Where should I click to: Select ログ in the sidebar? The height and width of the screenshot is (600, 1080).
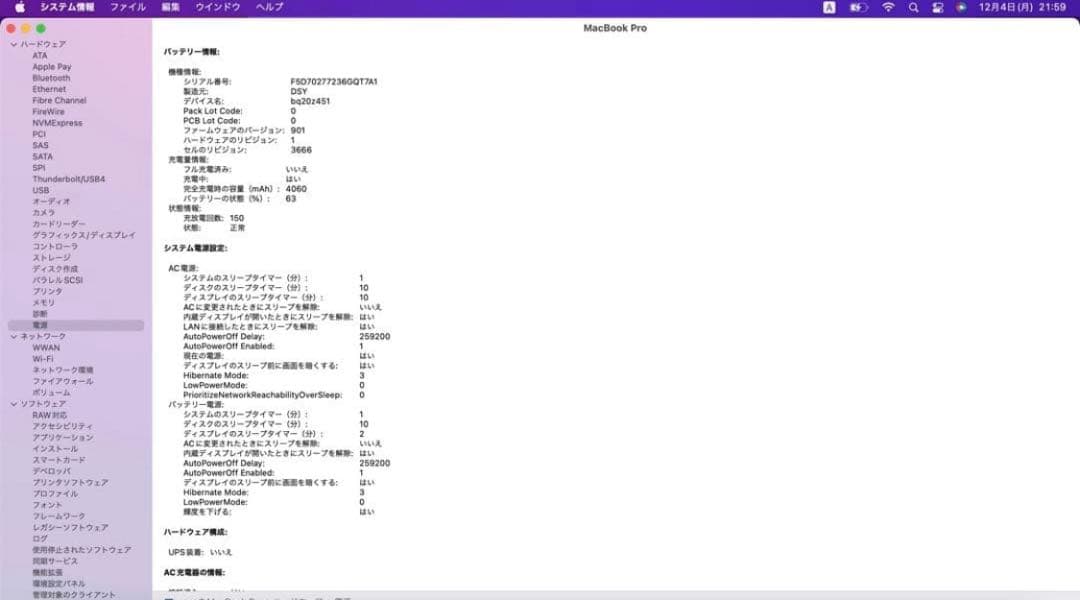click(40, 539)
